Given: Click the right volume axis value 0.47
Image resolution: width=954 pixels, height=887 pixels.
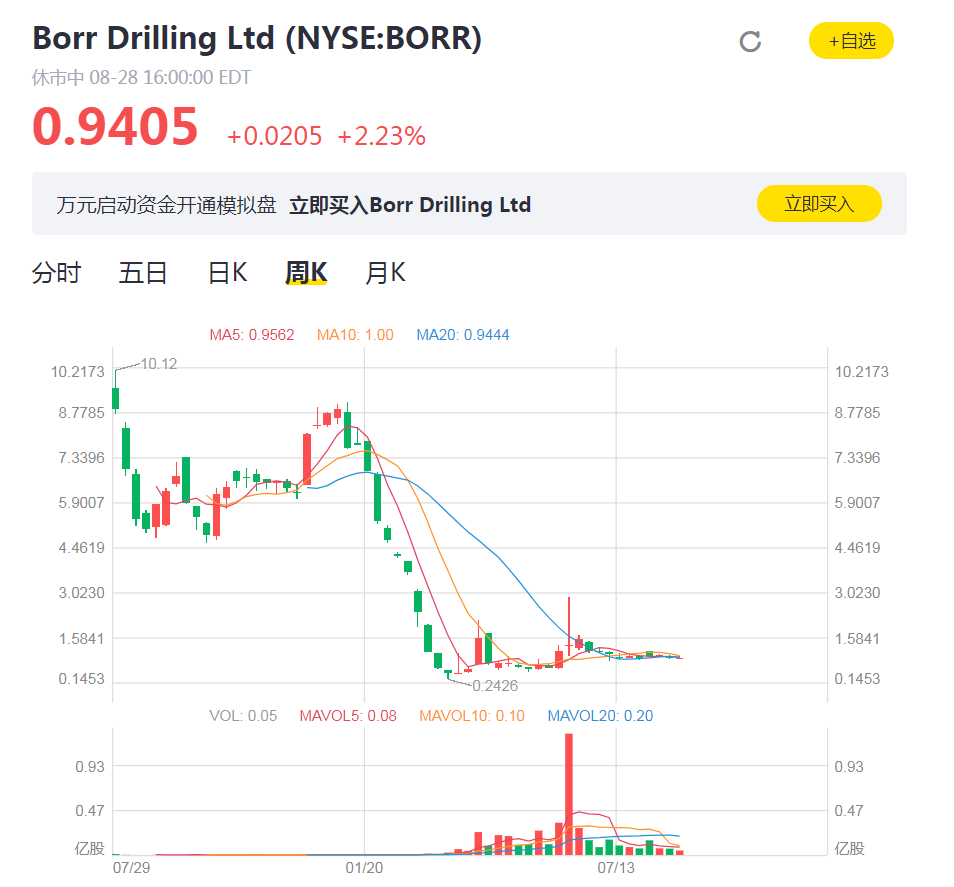Looking at the screenshot, I should [x=849, y=810].
